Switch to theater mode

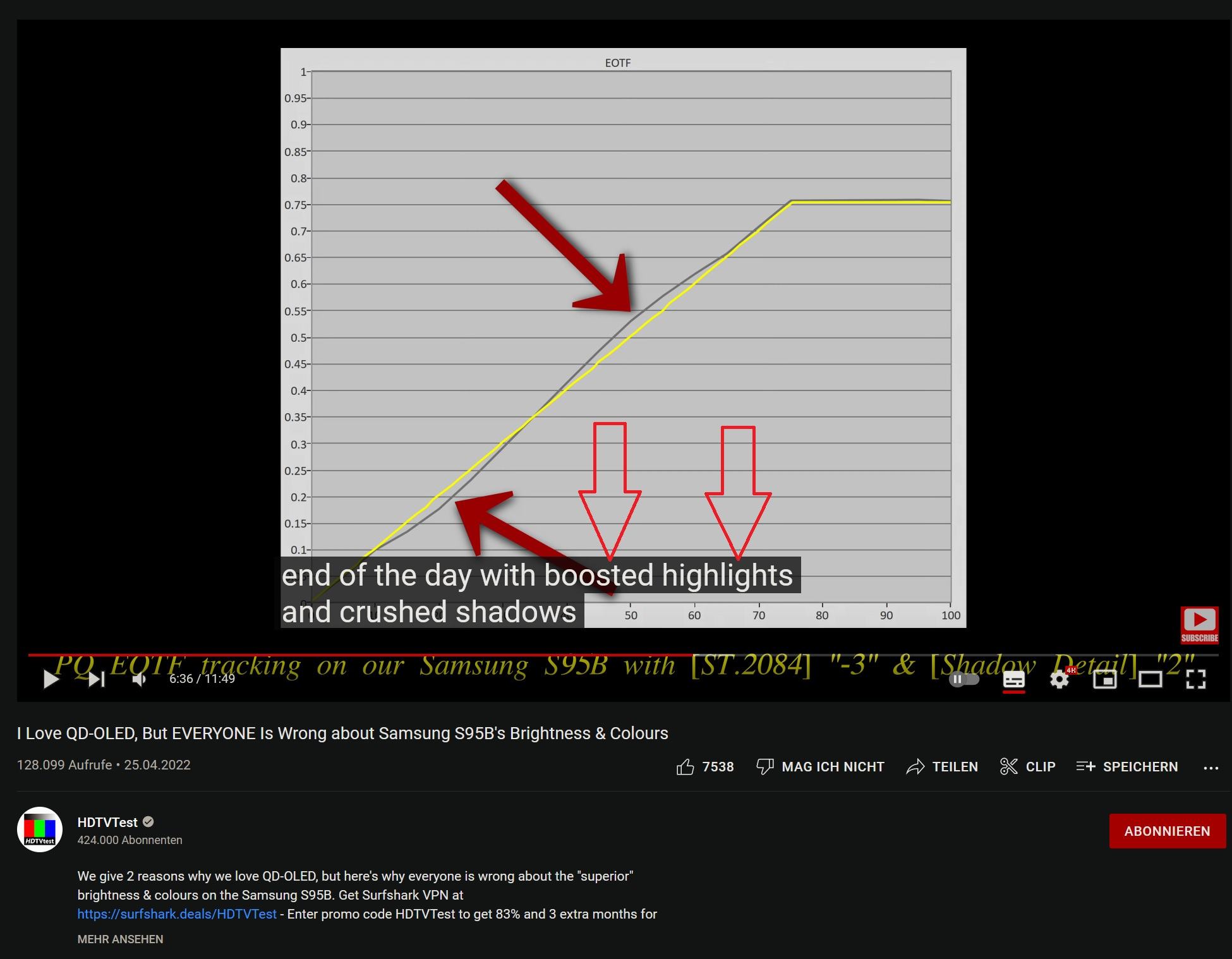pyautogui.click(x=1150, y=679)
